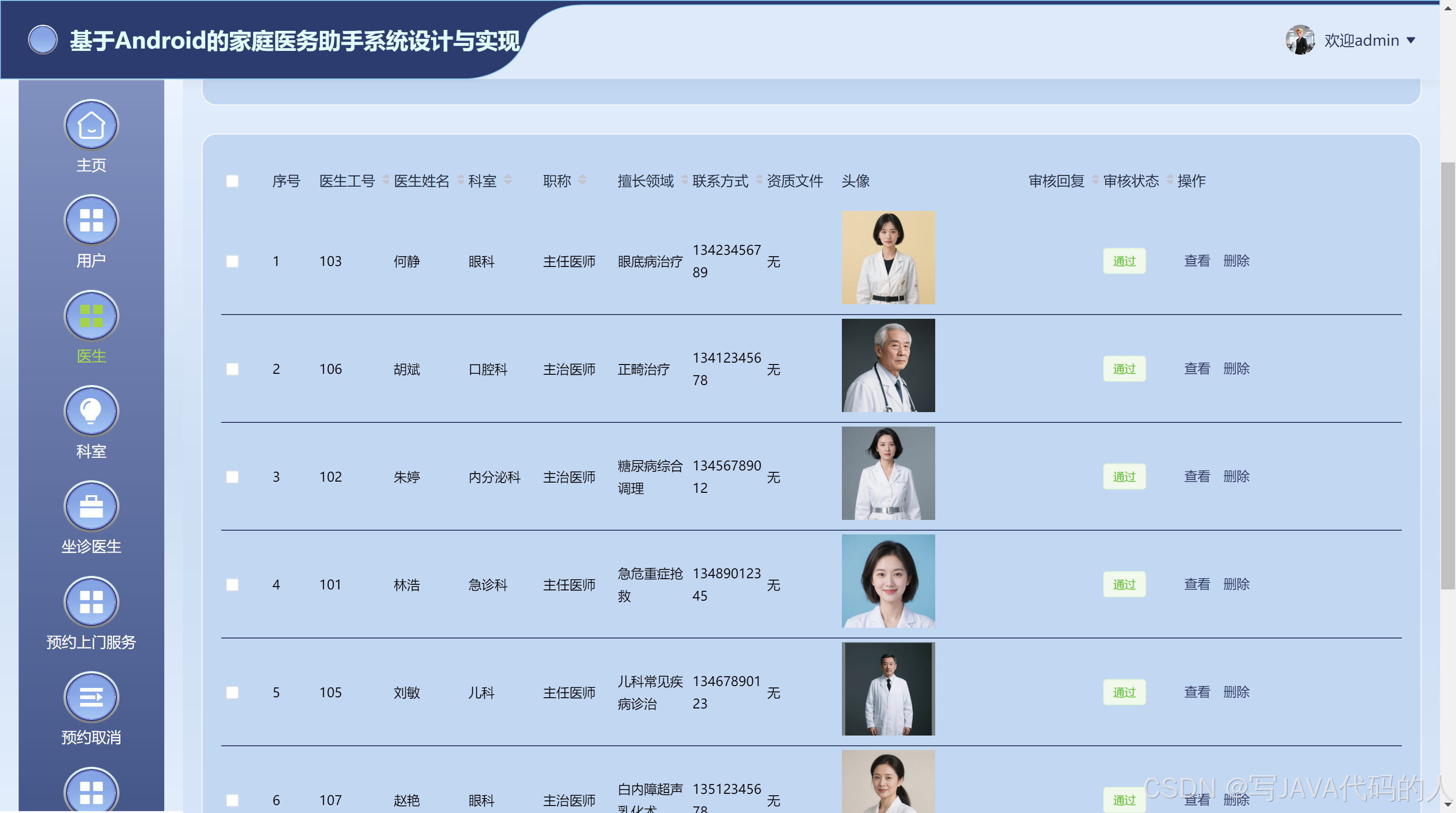Click 通过 status tag for 何静
1456x813 pixels.
1124,261
